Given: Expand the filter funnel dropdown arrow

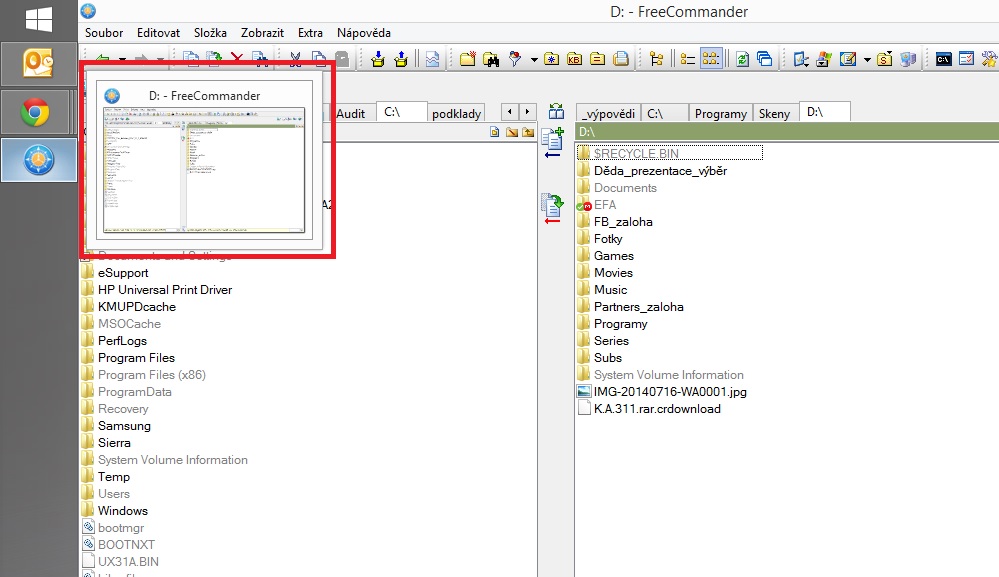Looking at the screenshot, I should (x=534, y=59).
